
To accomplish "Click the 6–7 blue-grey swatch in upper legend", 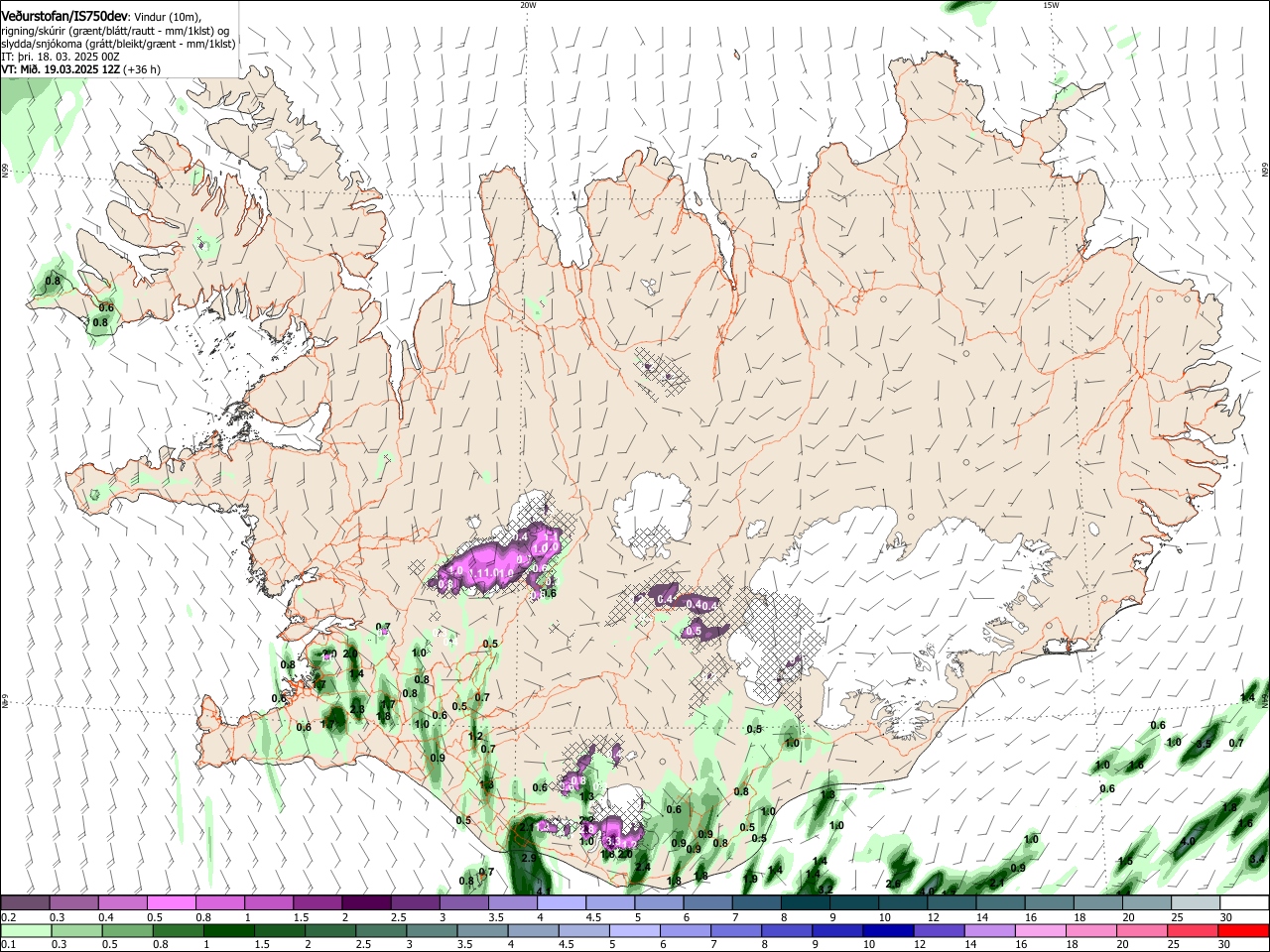I will pos(708,903).
